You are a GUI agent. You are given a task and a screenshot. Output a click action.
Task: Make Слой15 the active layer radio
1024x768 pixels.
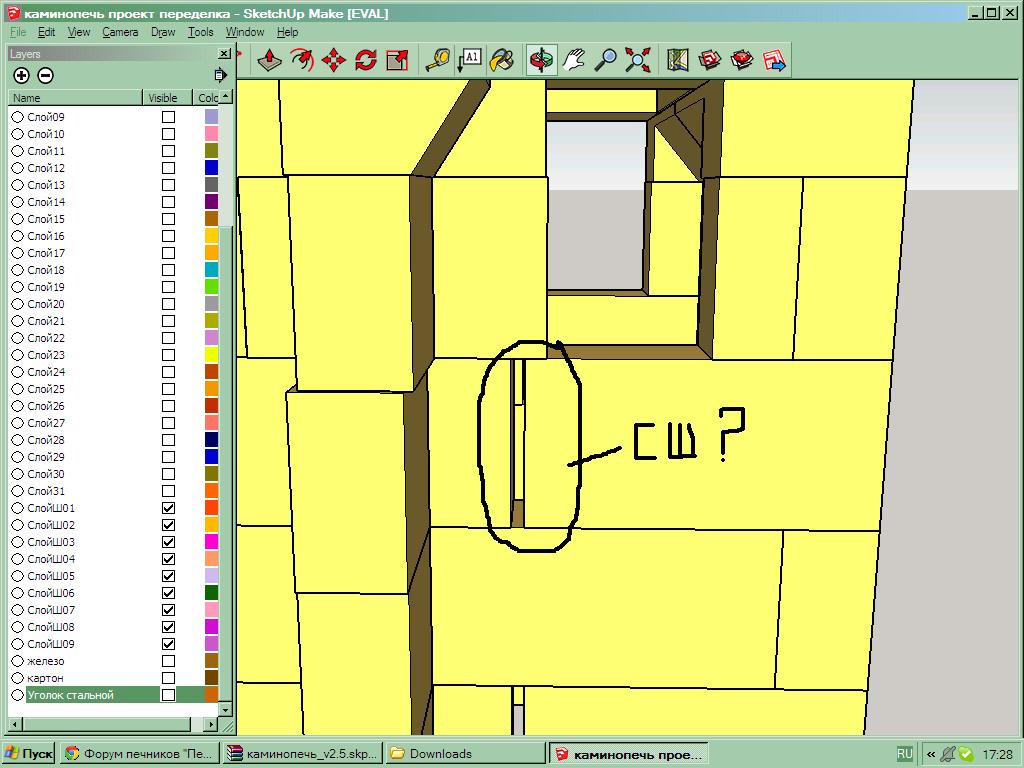click(x=17, y=219)
